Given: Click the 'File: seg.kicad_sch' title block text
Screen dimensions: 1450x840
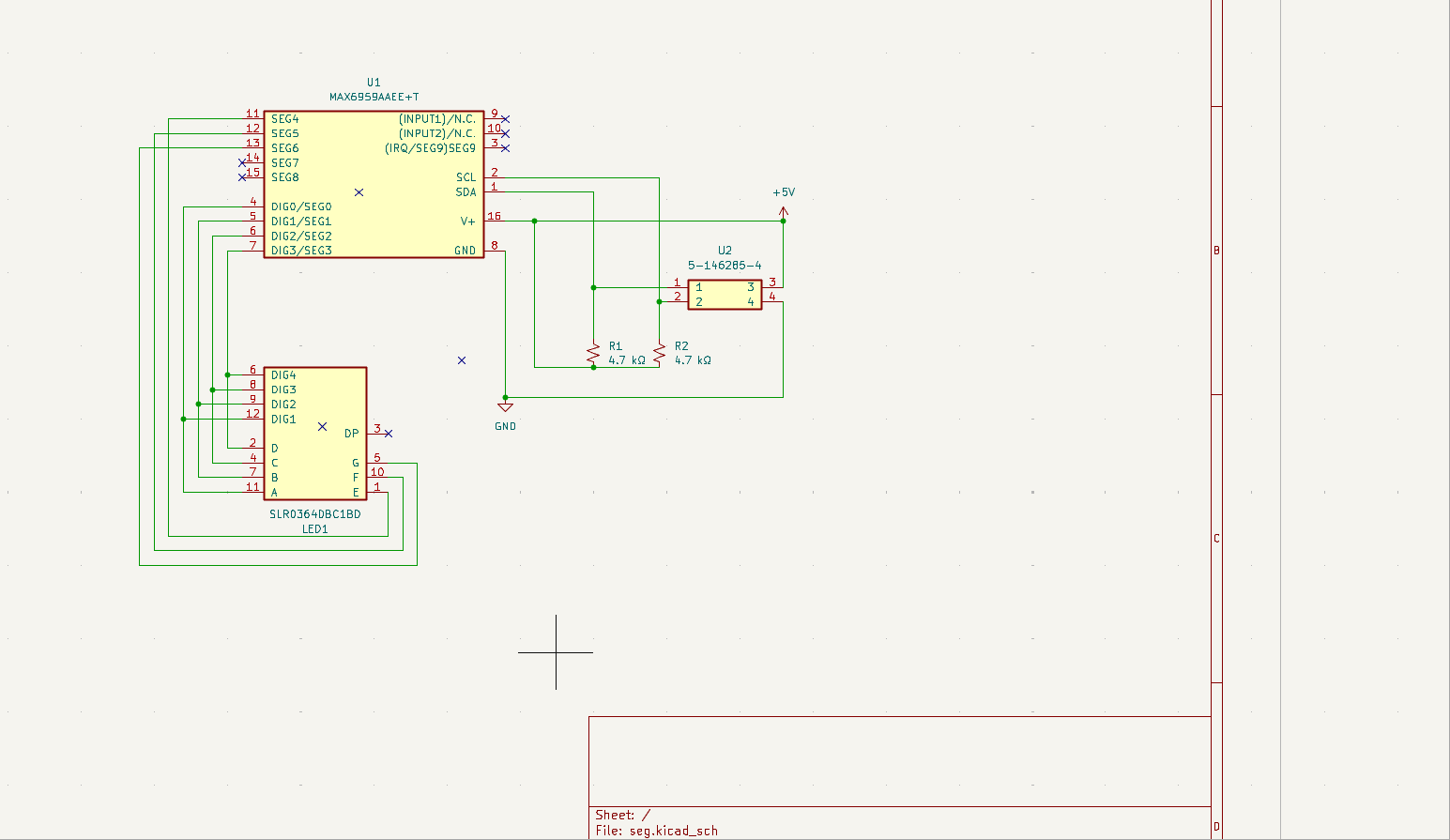Looking at the screenshot, I should (x=656, y=831).
